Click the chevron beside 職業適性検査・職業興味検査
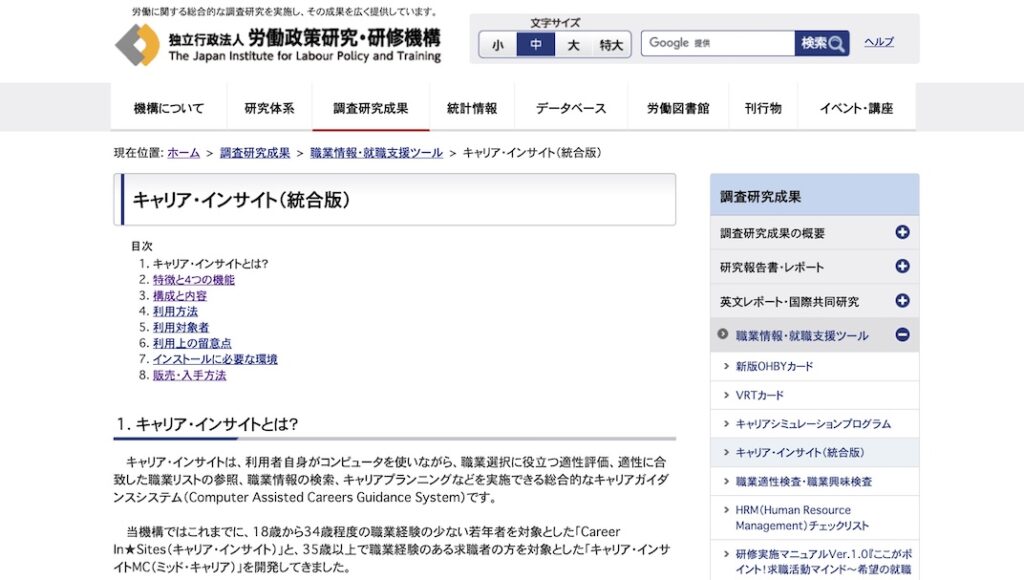This screenshot has height=580, width=1024. coord(729,482)
